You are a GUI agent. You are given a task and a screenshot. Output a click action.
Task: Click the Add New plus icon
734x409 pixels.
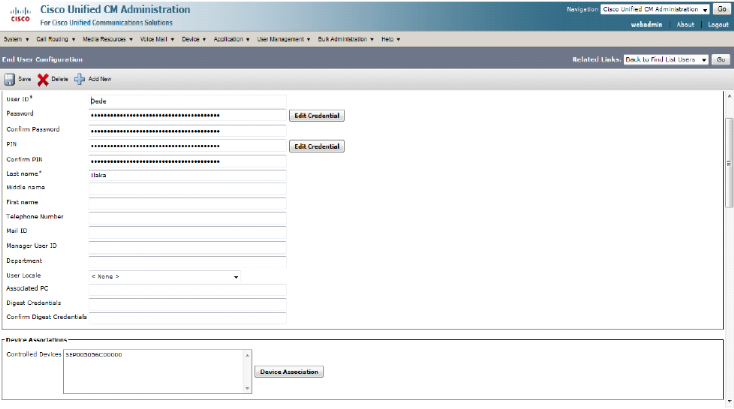pyautogui.click(x=80, y=79)
